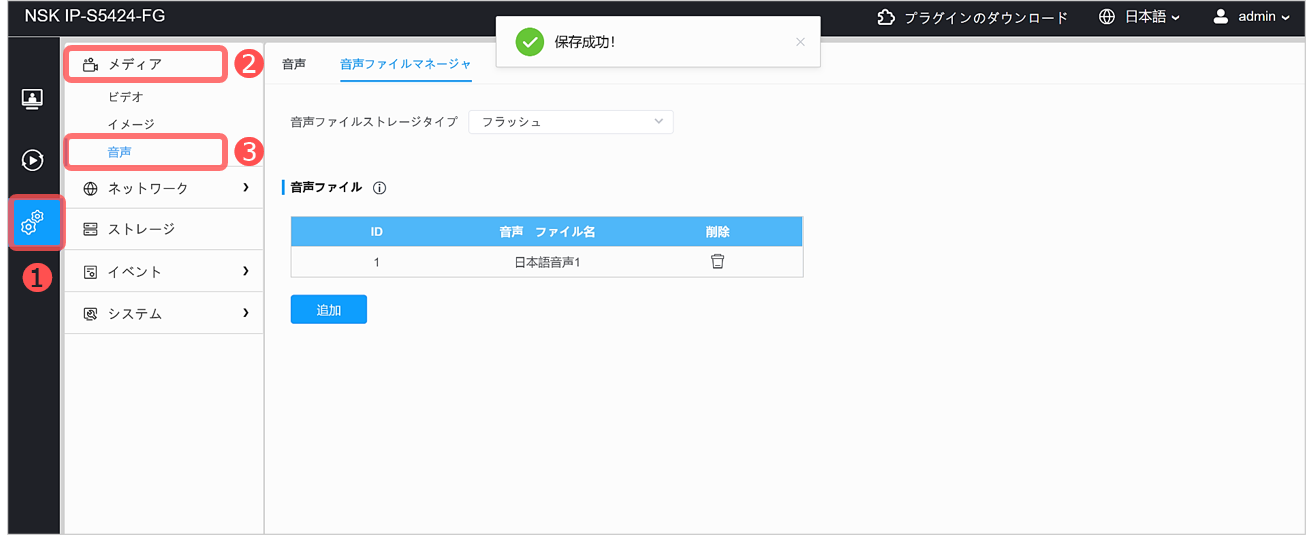Click the 追加 button
Viewport: 1306px width, 535px height.
tap(328, 310)
